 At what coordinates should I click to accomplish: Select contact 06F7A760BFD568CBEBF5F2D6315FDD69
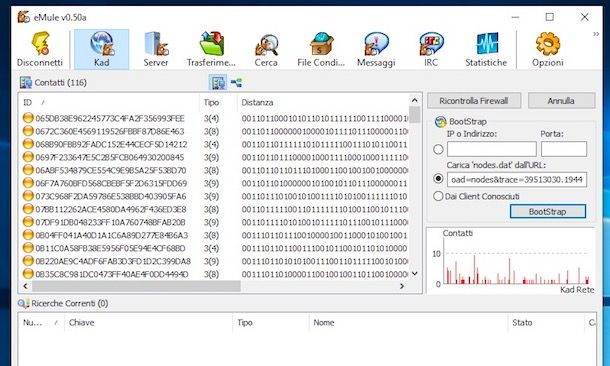pyautogui.click(x=215, y=183)
